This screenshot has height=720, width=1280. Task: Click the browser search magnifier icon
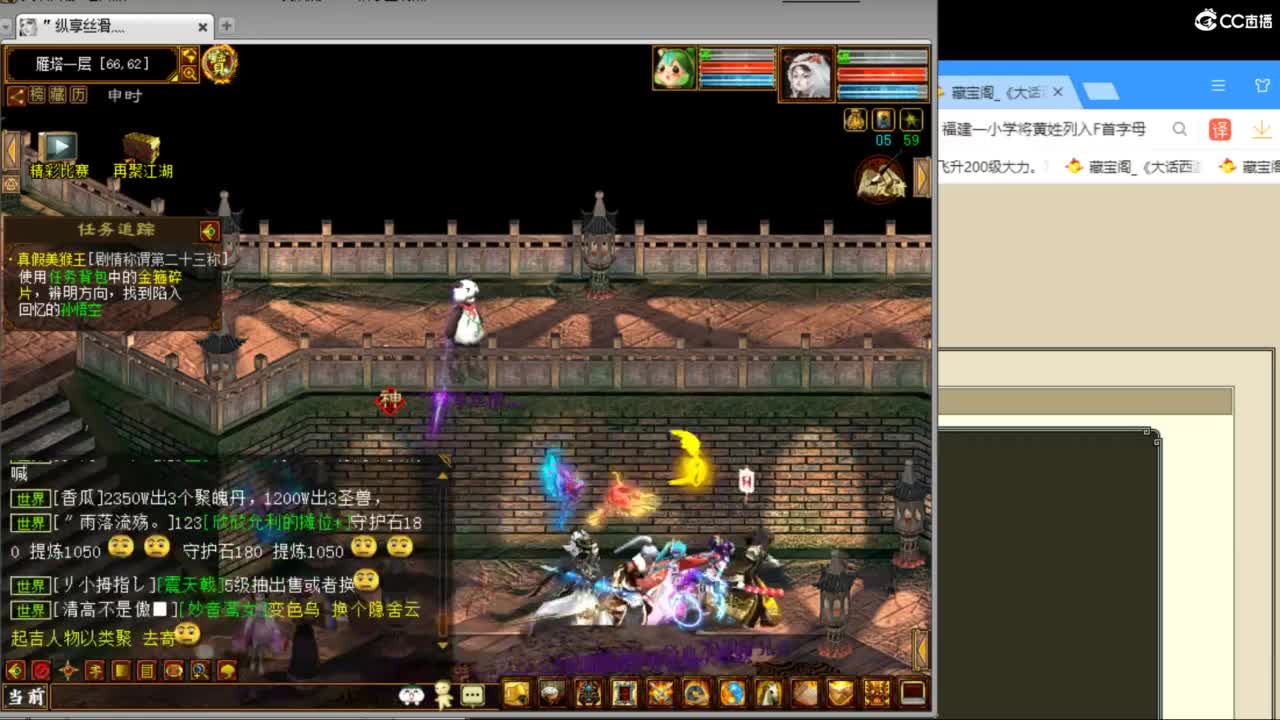point(1180,129)
